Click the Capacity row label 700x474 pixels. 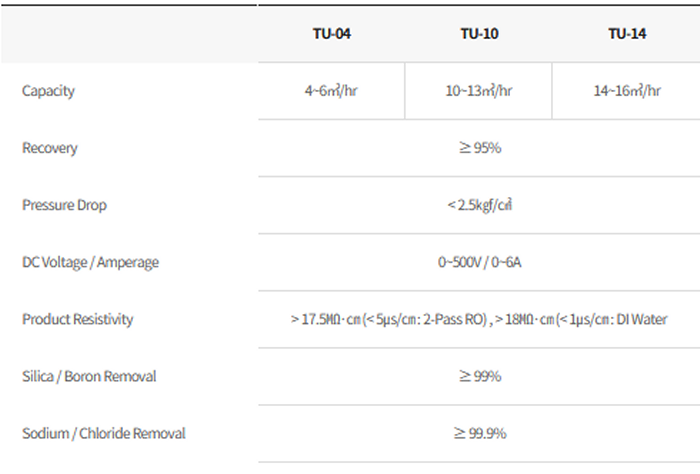pos(48,91)
